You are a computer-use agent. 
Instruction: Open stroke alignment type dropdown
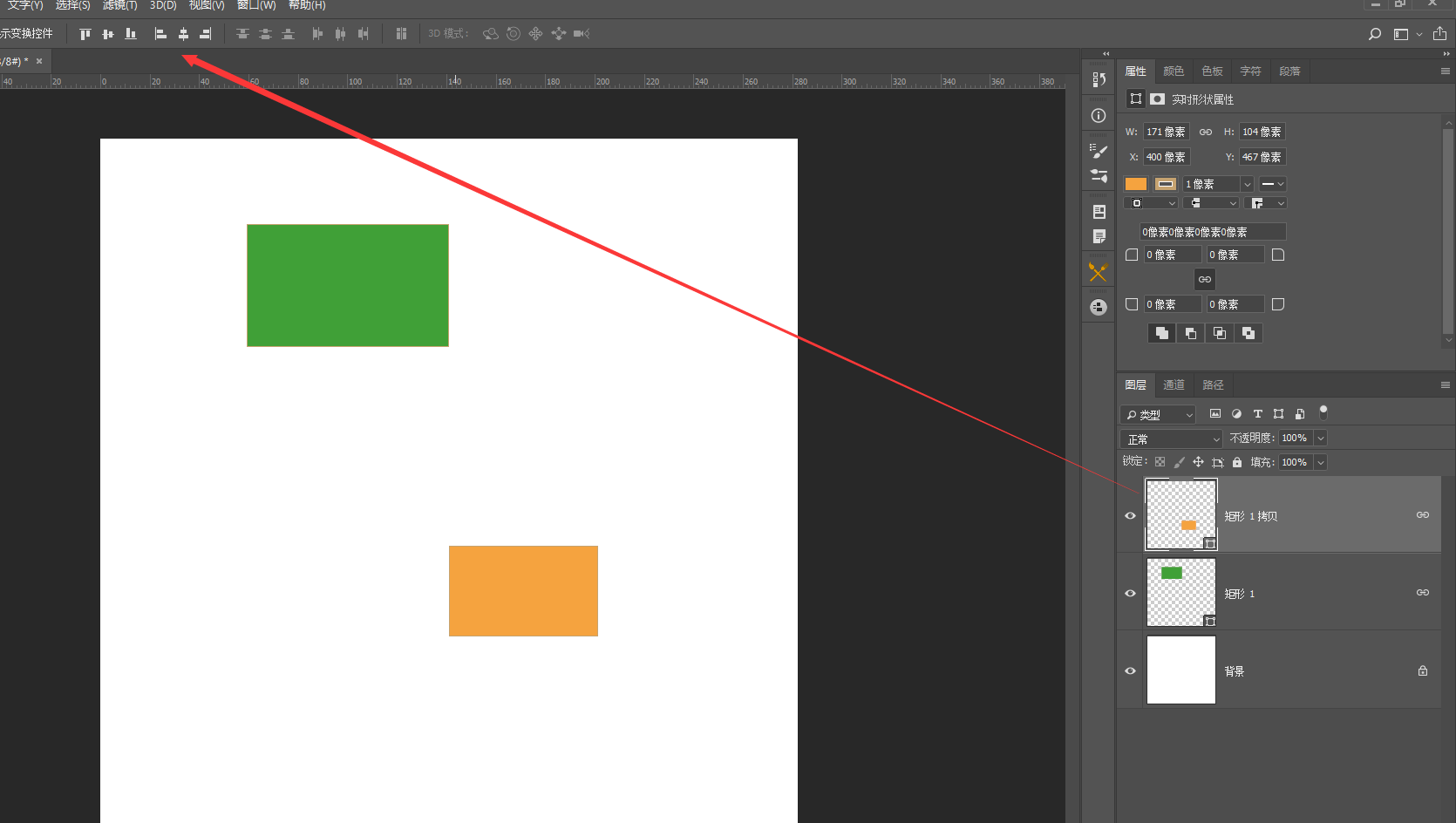pyautogui.click(x=1151, y=203)
